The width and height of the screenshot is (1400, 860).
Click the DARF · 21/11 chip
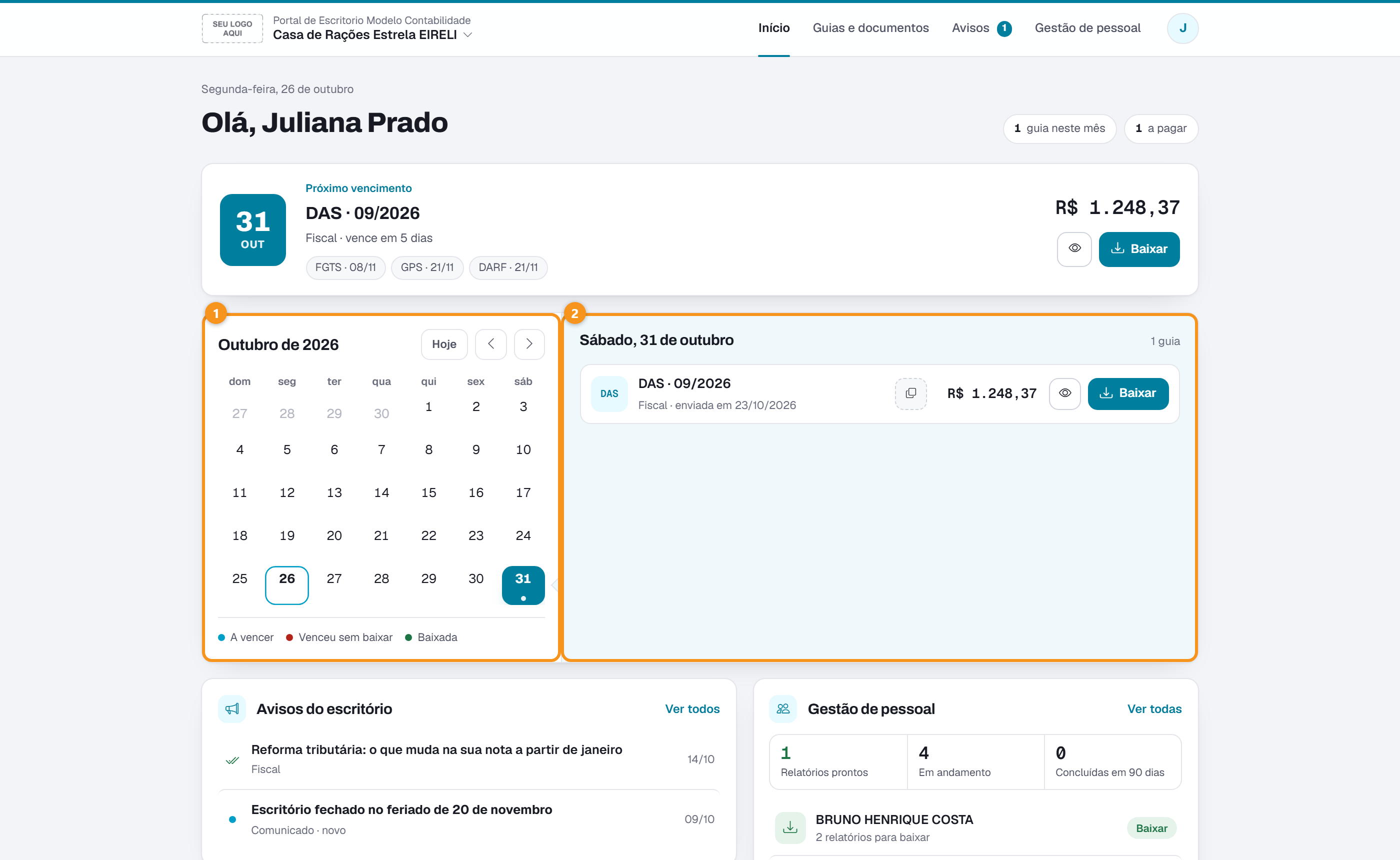[x=508, y=267]
